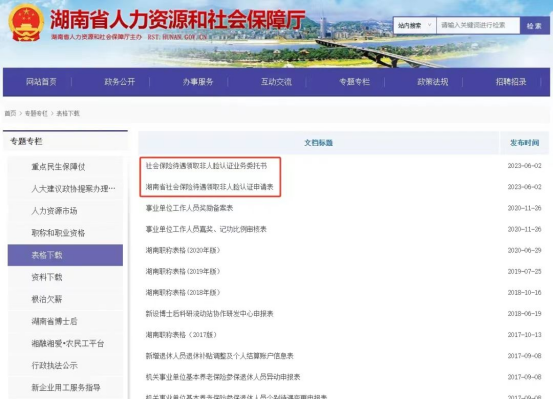Click the 专题专栏 sidebar panel heading

click(x=26, y=141)
